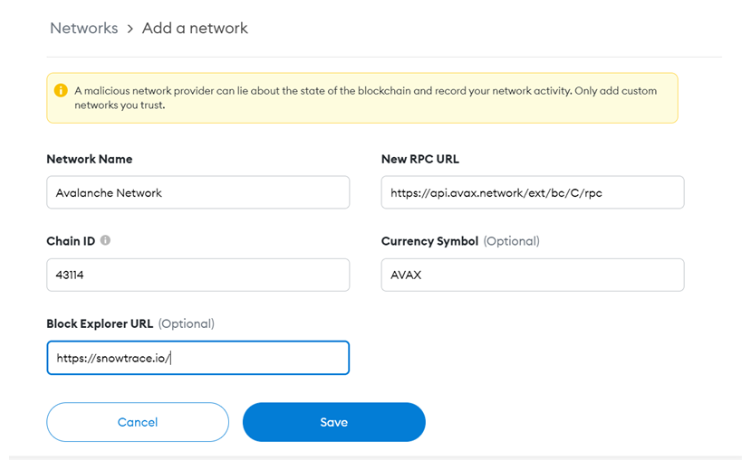
Task: Click the Block Explorer URL label
Action: (100, 324)
